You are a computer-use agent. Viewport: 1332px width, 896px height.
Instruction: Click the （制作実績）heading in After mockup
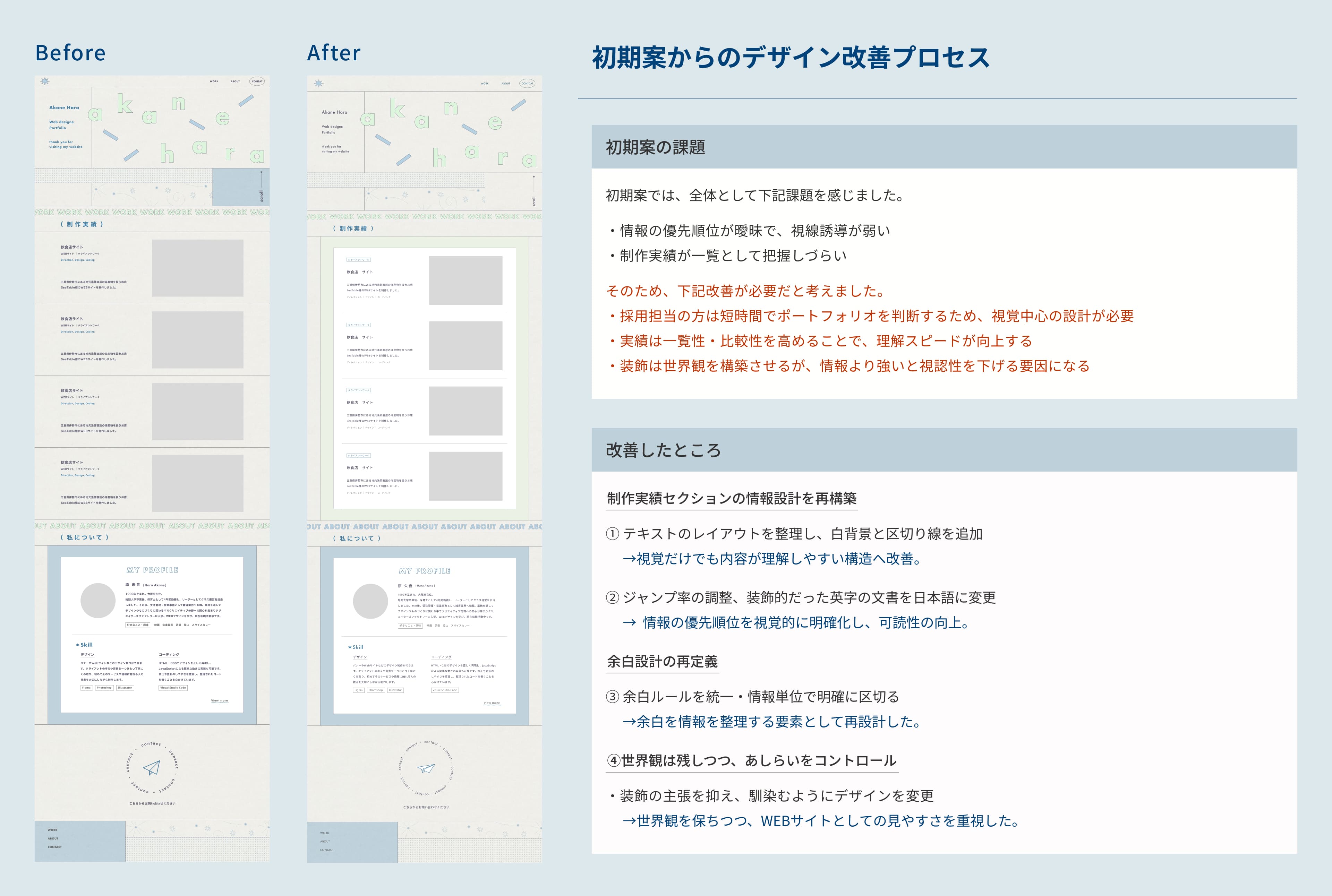pyautogui.click(x=354, y=229)
